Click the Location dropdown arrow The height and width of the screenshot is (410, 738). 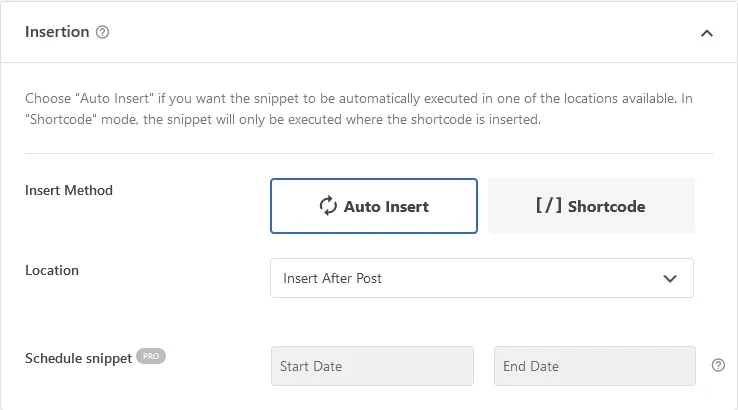click(x=670, y=278)
